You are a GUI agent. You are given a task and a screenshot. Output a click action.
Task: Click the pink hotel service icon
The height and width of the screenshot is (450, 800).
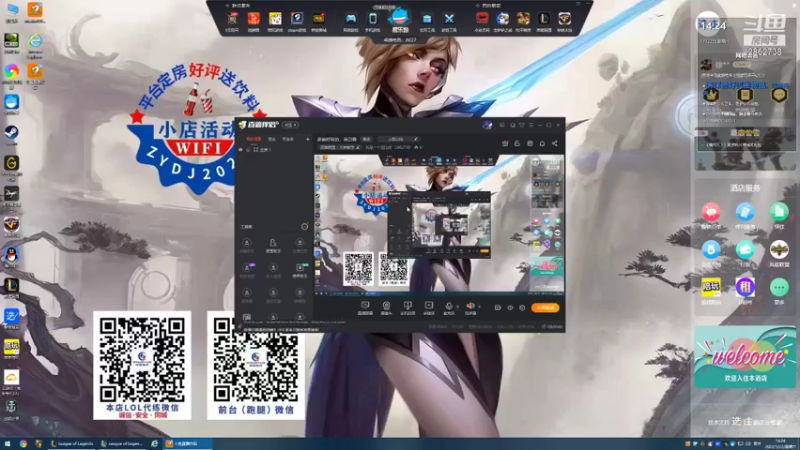(x=711, y=214)
